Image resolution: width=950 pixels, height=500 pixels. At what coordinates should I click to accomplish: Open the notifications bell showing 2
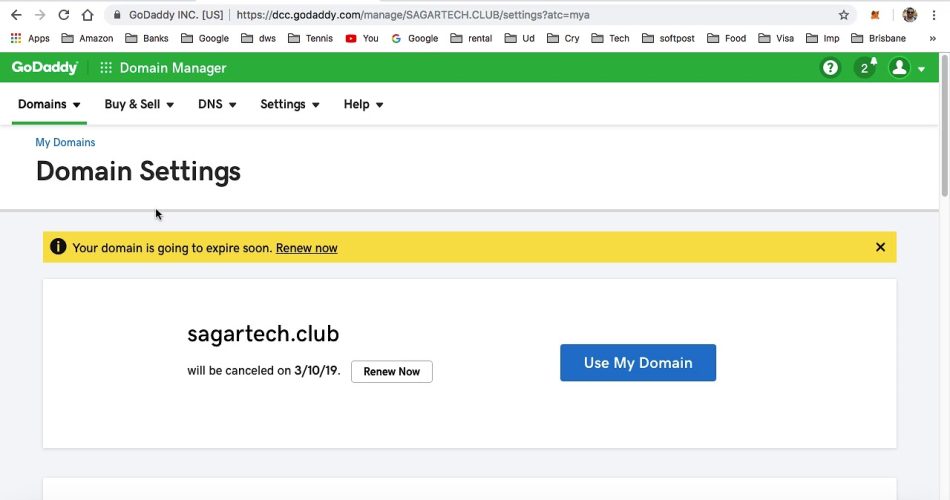[865, 68]
